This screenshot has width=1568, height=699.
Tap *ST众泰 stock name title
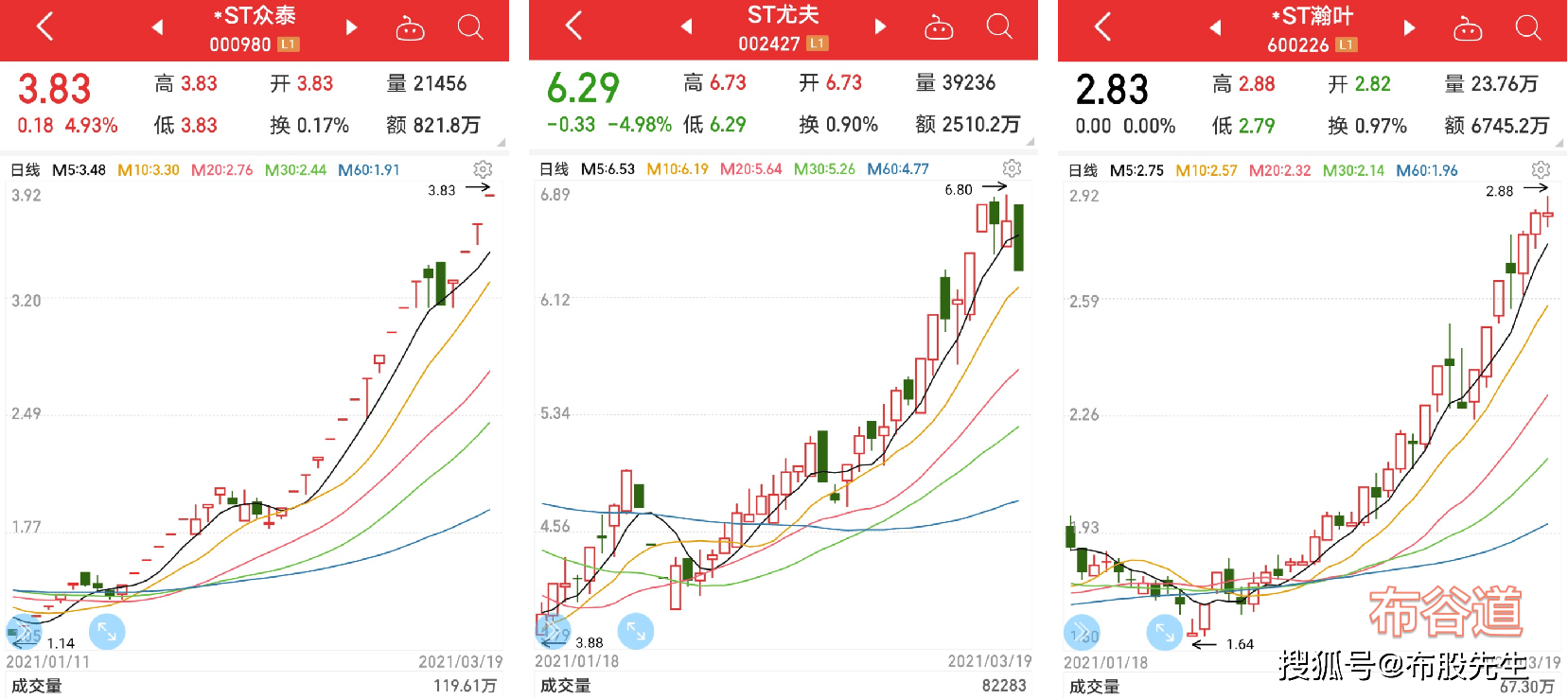pos(255,16)
